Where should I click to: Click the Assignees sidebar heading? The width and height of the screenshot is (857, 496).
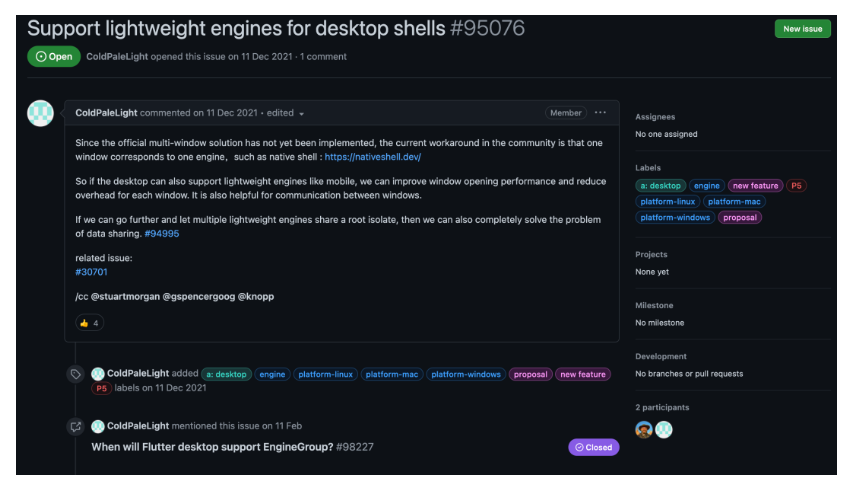point(655,117)
